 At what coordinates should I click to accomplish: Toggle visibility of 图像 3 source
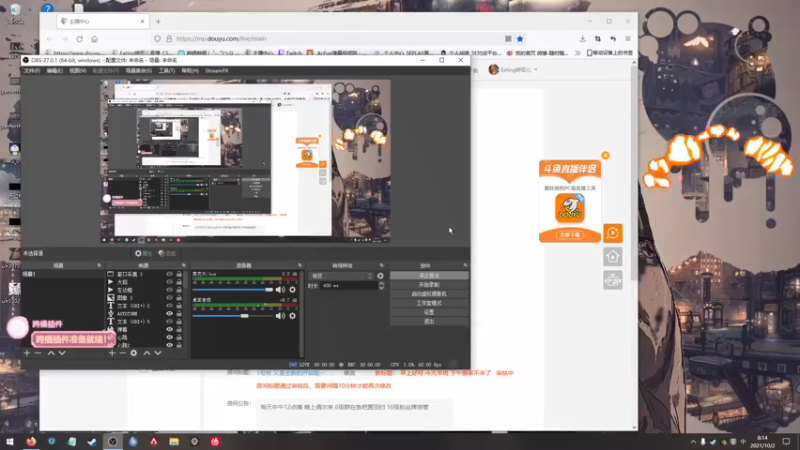(169, 298)
